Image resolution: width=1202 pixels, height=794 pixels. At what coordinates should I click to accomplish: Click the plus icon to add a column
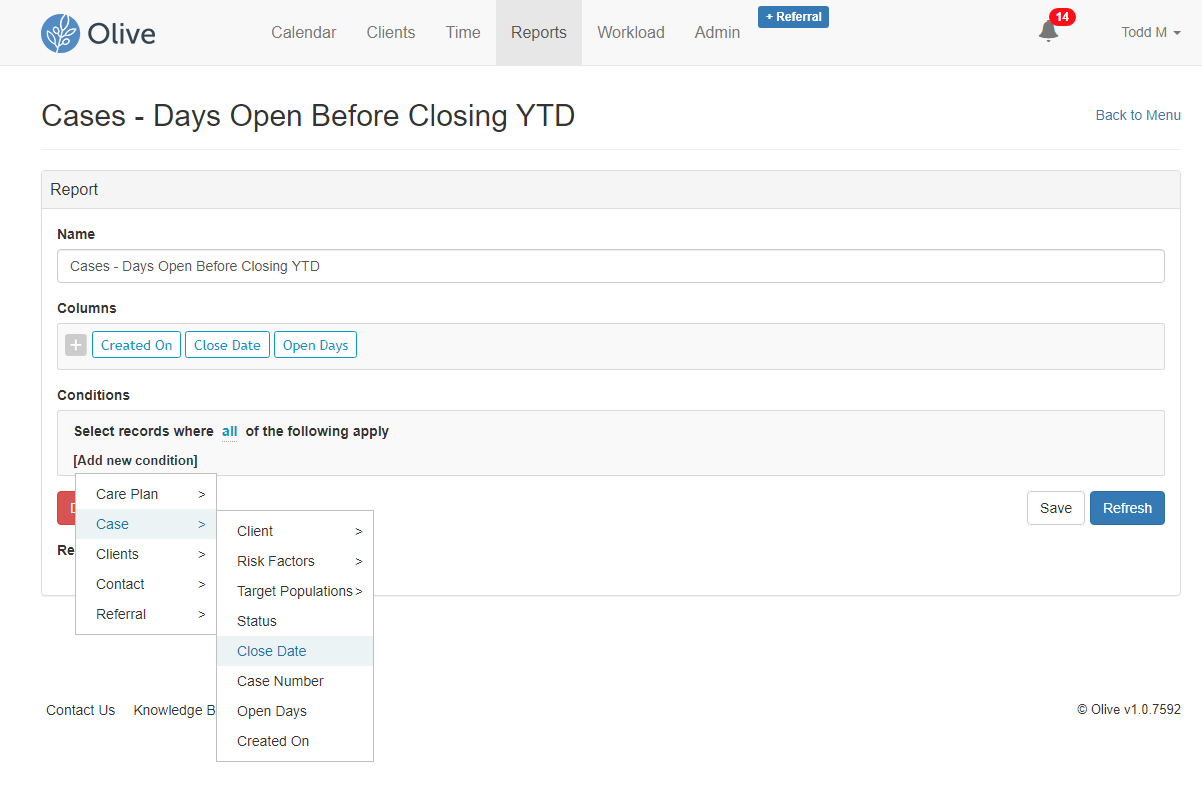coord(76,345)
